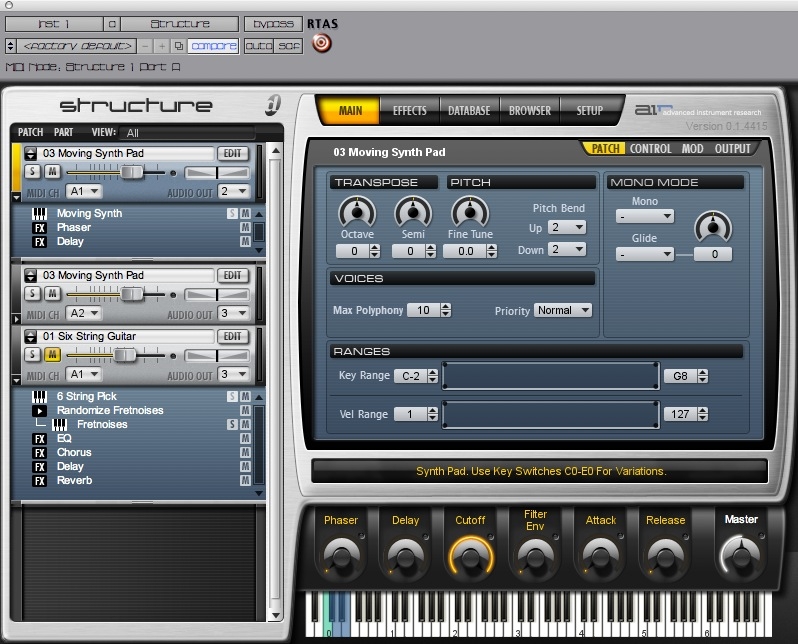Solo the Fretnoises part

[232, 425]
